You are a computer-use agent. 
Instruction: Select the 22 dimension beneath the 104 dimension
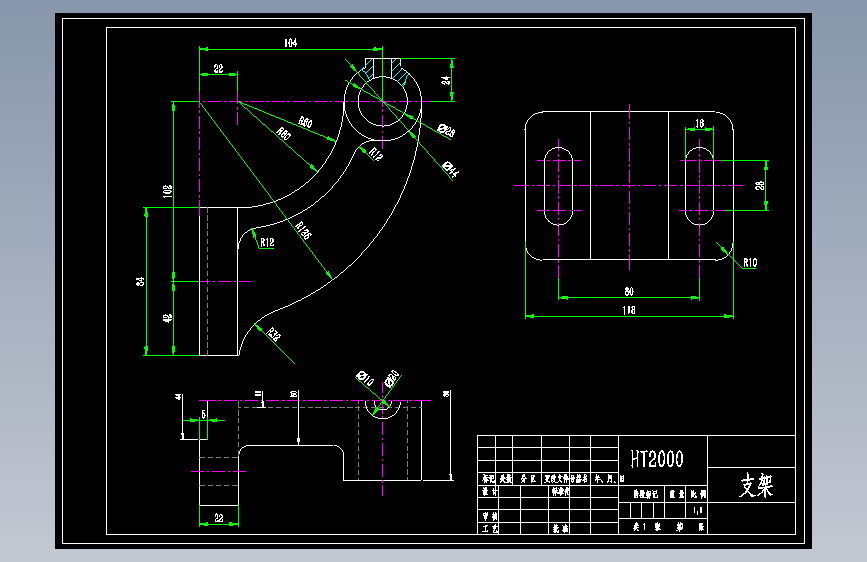point(218,68)
